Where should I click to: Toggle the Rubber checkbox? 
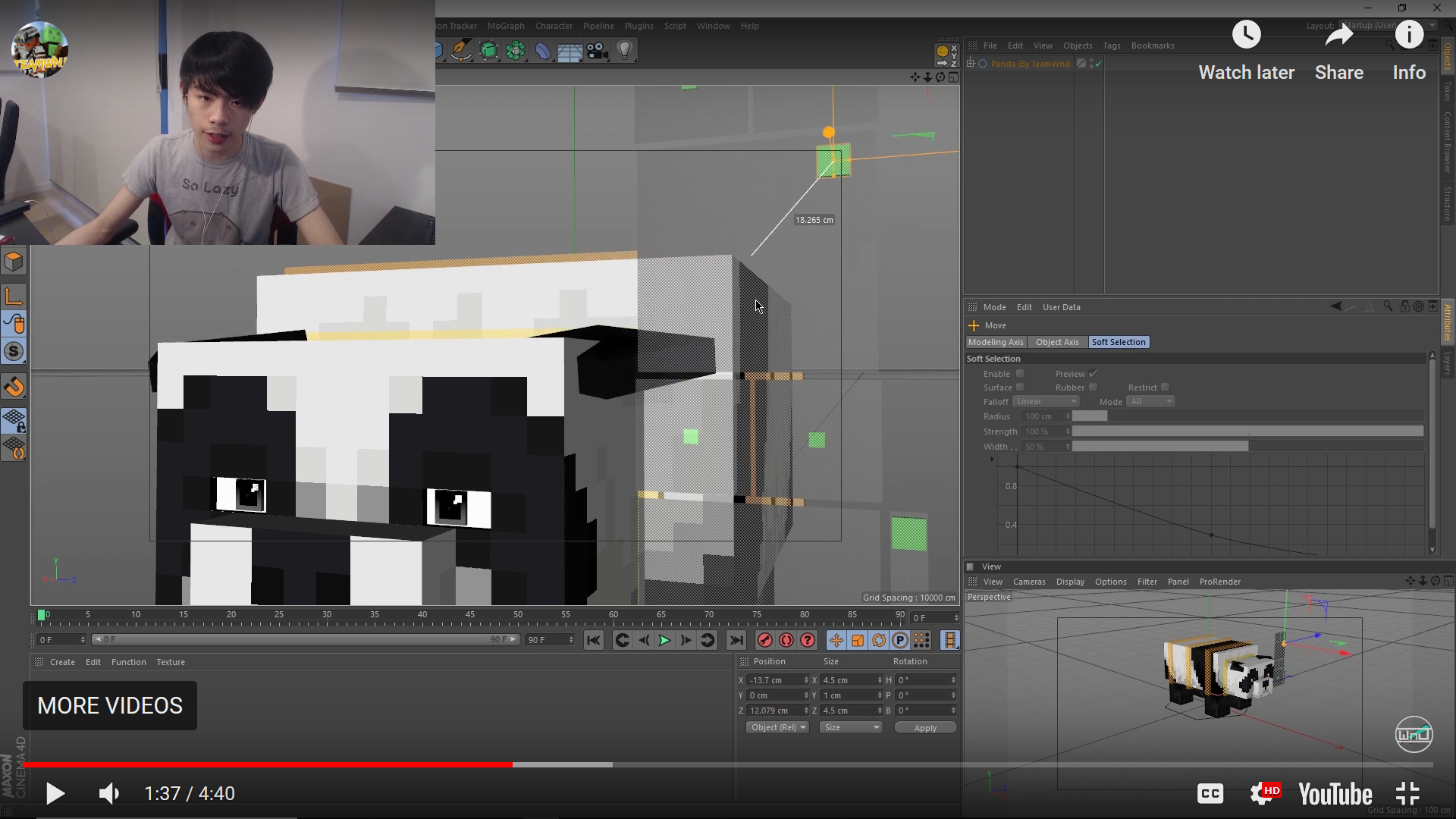[x=1093, y=387]
